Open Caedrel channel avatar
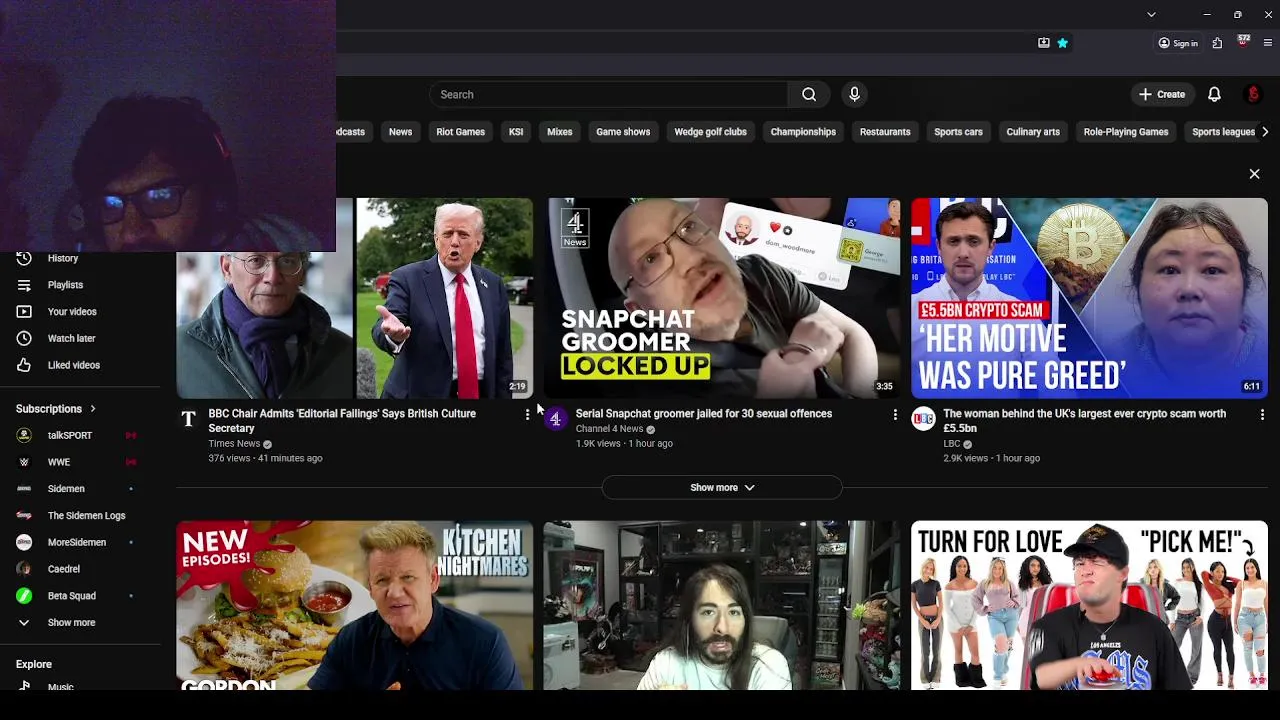This screenshot has width=1280, height=720. point(24,569)
